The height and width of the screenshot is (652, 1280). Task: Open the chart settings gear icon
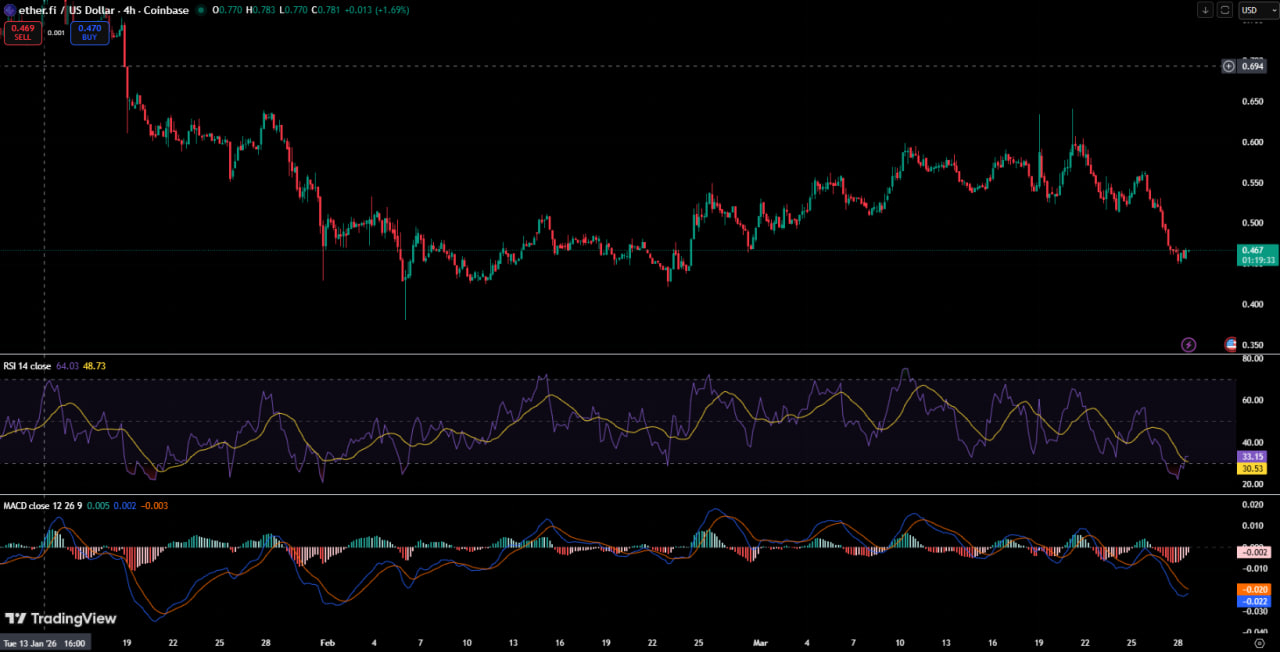click(1259, 643)
